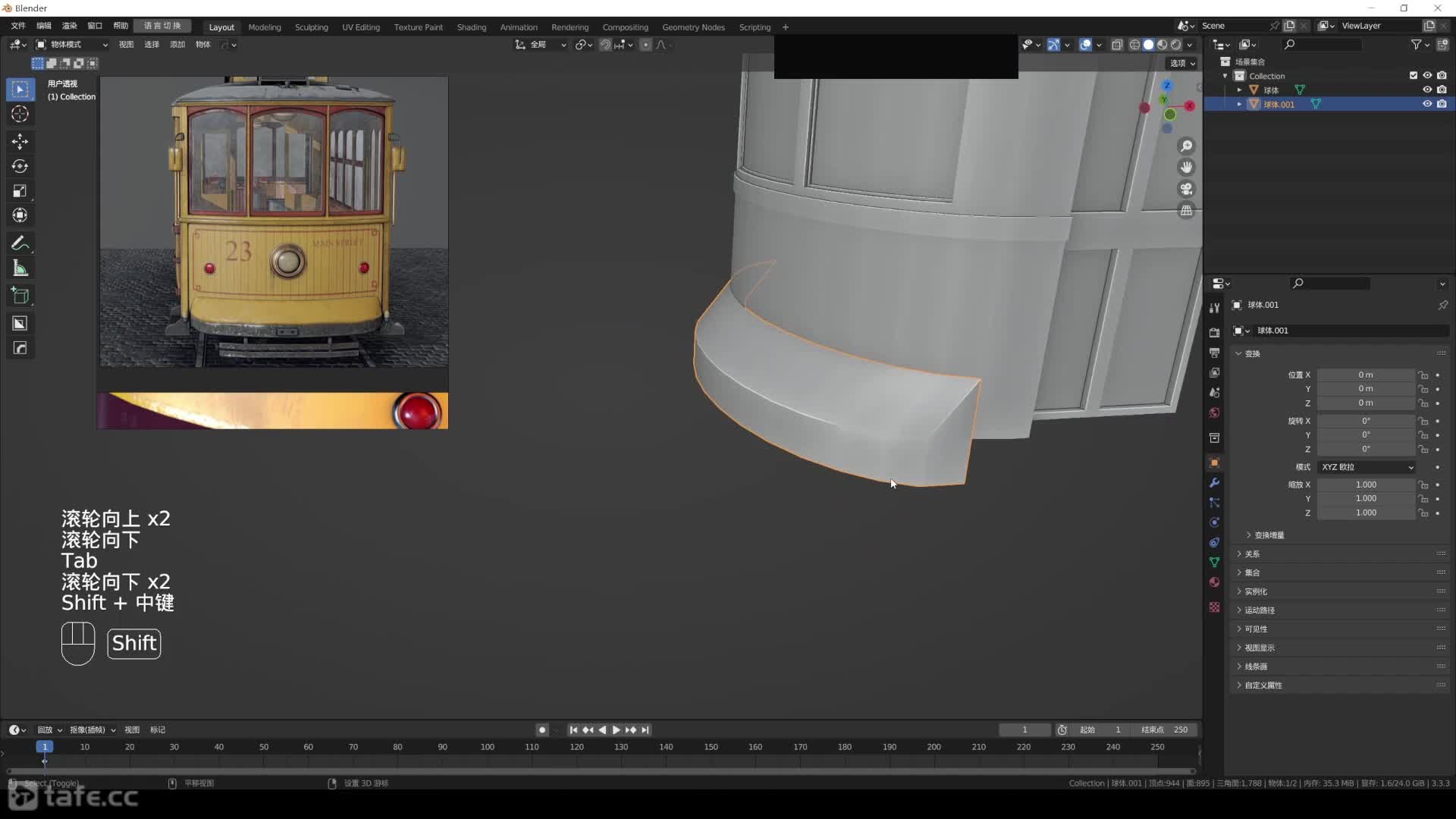Open the Modifiers wrench tab
Screen dimensions: 1456x819
click(x=1214, y=483)
